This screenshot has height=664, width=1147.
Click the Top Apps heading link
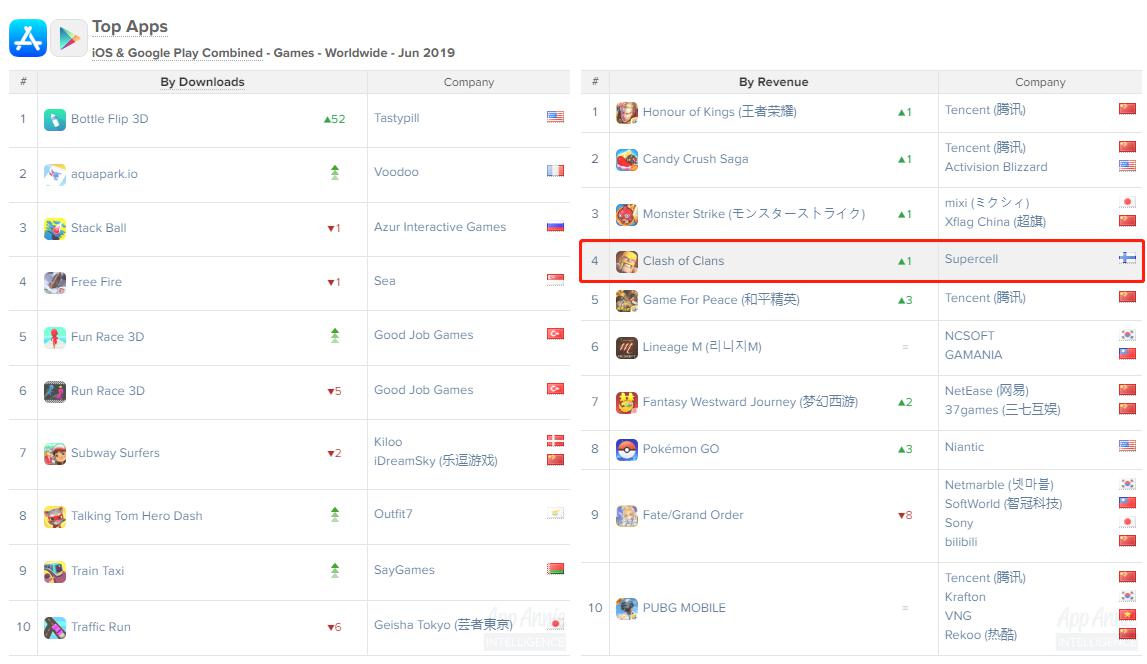click(129, 27)
